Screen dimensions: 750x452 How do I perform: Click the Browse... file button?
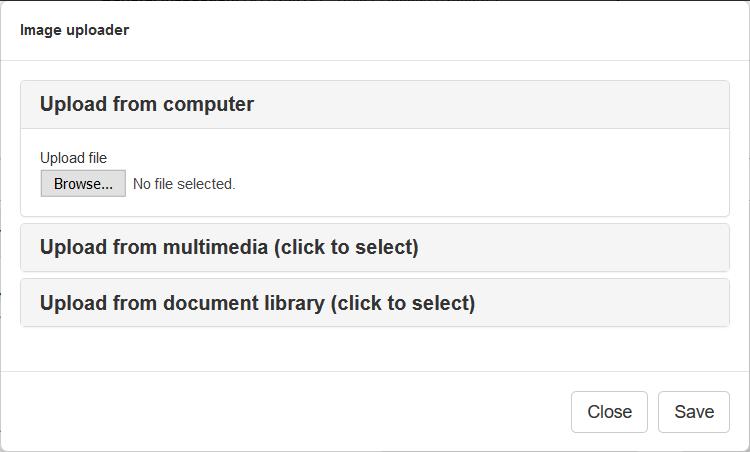coord(83,184)
